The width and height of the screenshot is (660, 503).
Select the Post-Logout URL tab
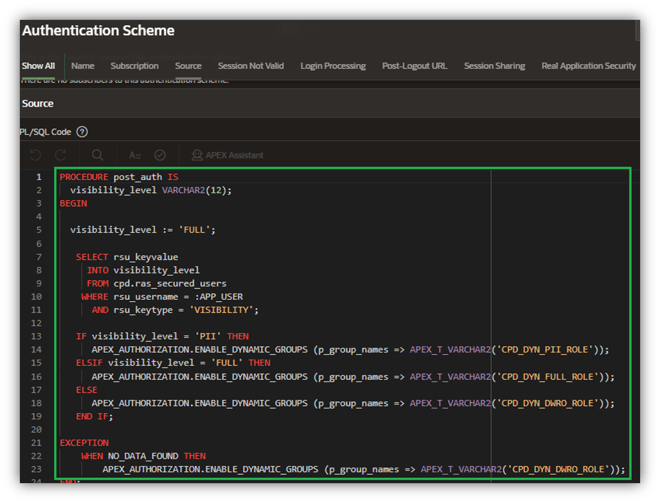414,66
